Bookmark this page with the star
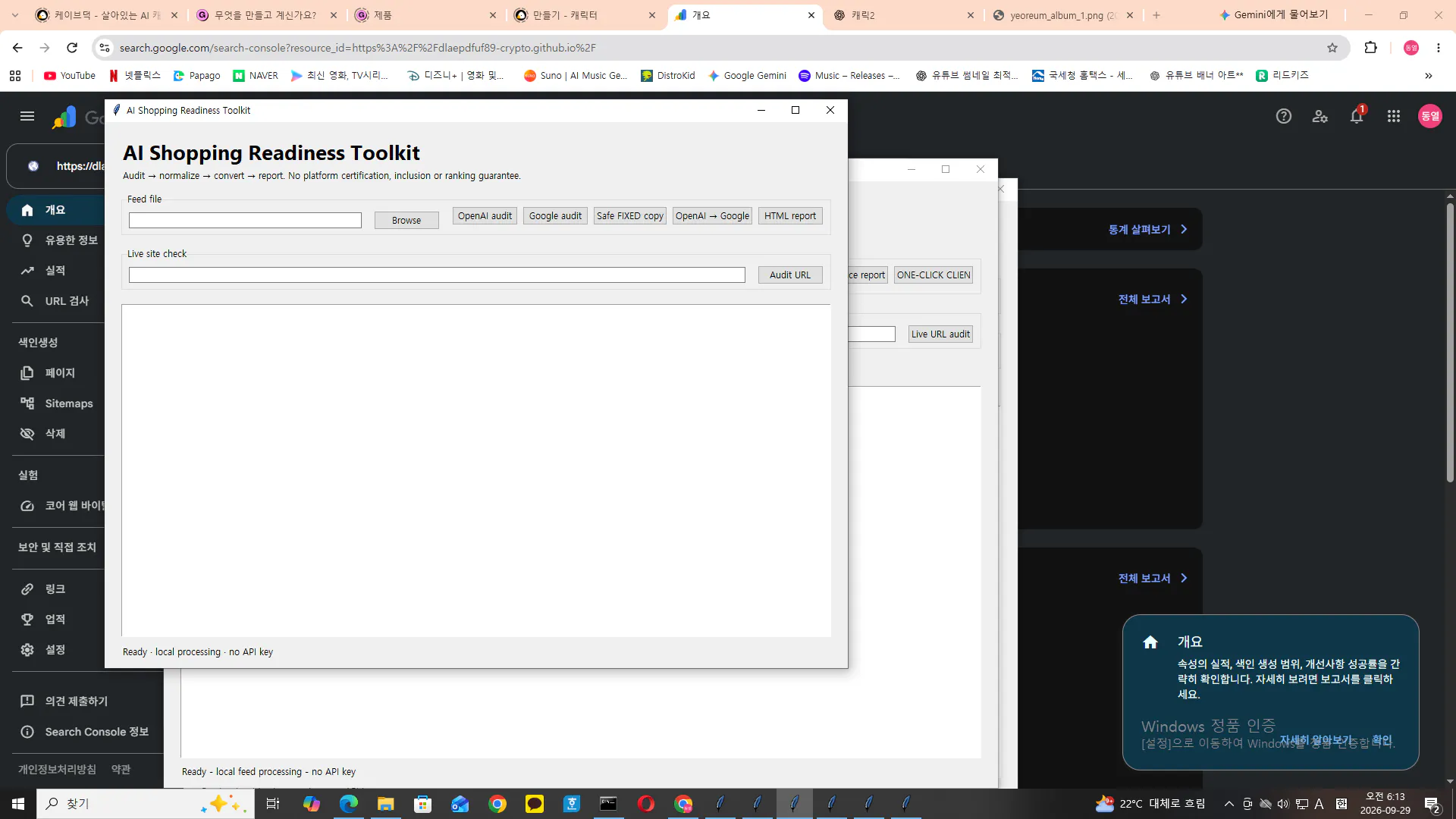Image resolution: width=1456 pixels, height=819 pixels. click(1332, 48)
